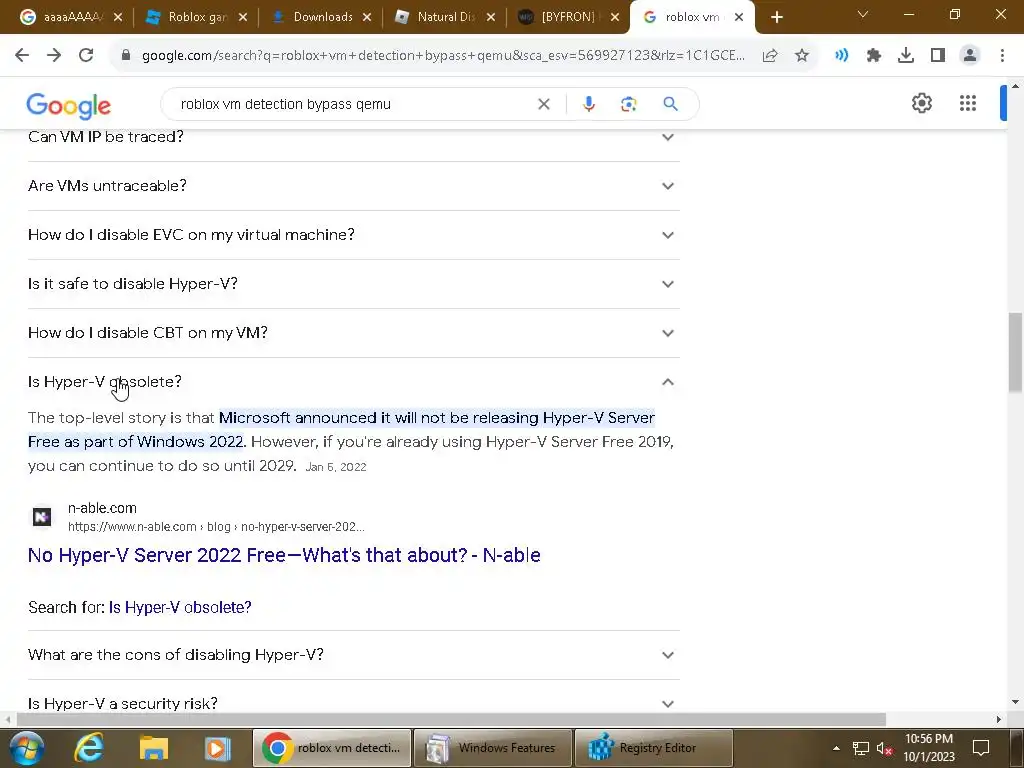Go to Google homepage logo
Viewport: 1024px width, 768px height.
click(69, 105)
